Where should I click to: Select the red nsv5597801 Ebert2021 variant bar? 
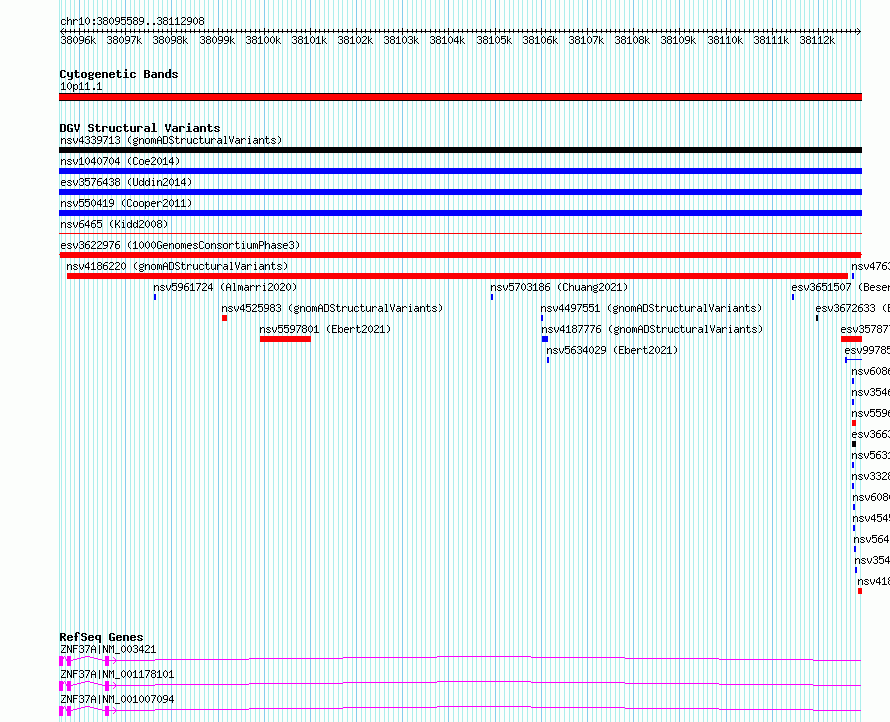[285, 339]
